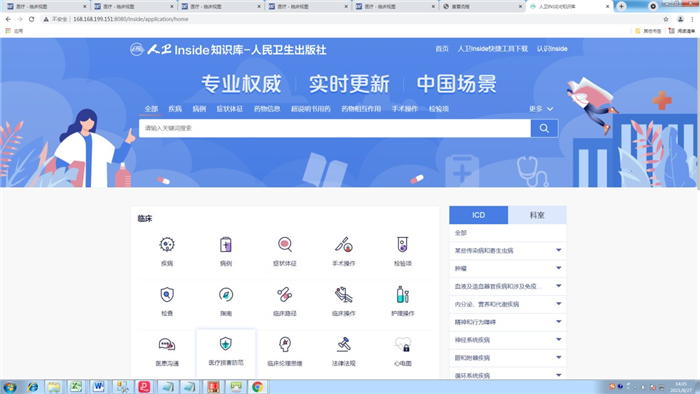Viewport: 700px width, 394px height.
Task: Open the 手术操作 scalpel icon
Action: (x=344, y=245)
